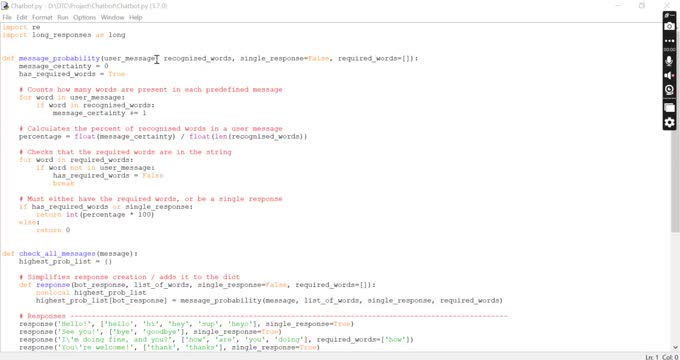
Task: Click the comment 'Must either have the required words'
Action: point(150,199)
